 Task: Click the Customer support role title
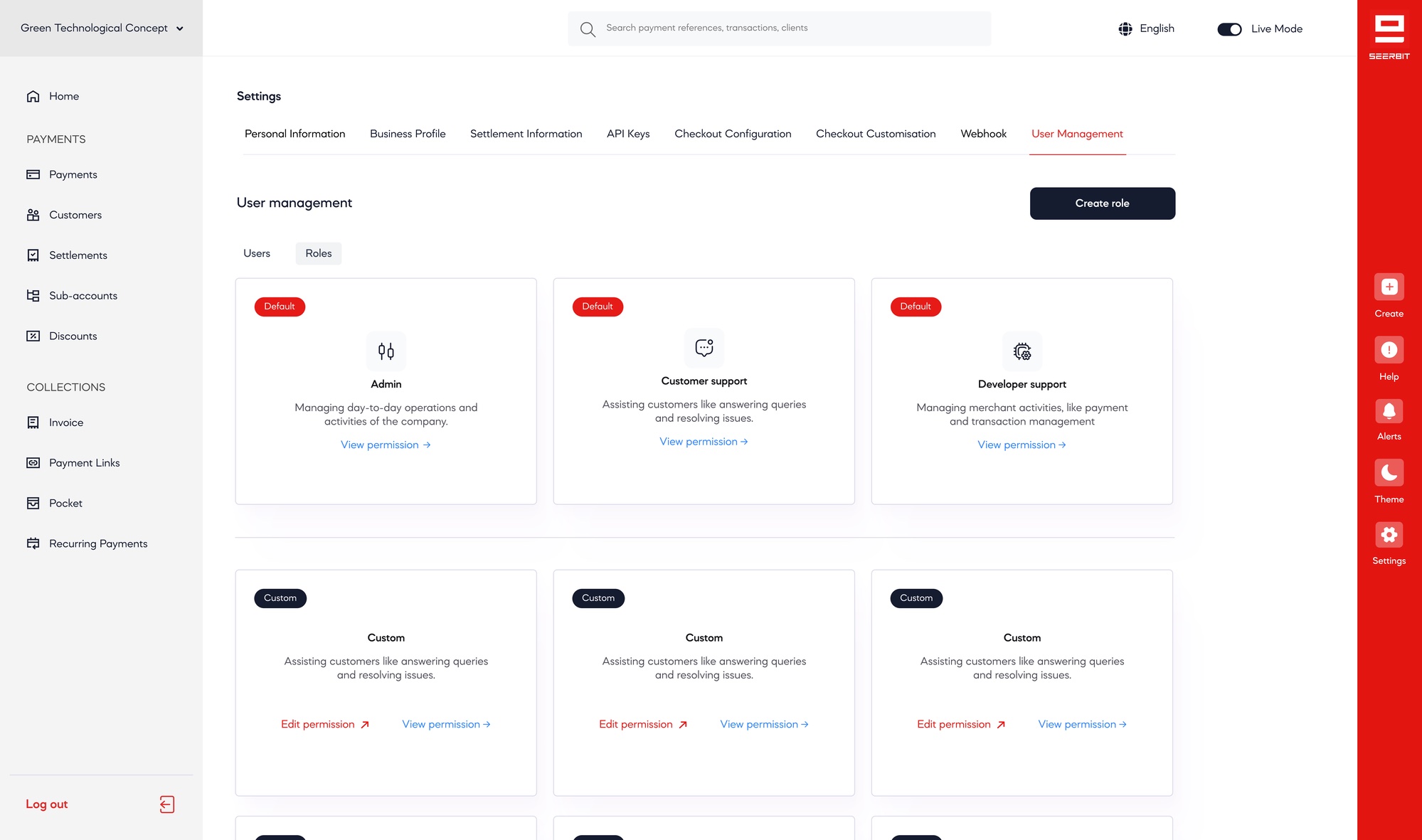click(704, 381)
